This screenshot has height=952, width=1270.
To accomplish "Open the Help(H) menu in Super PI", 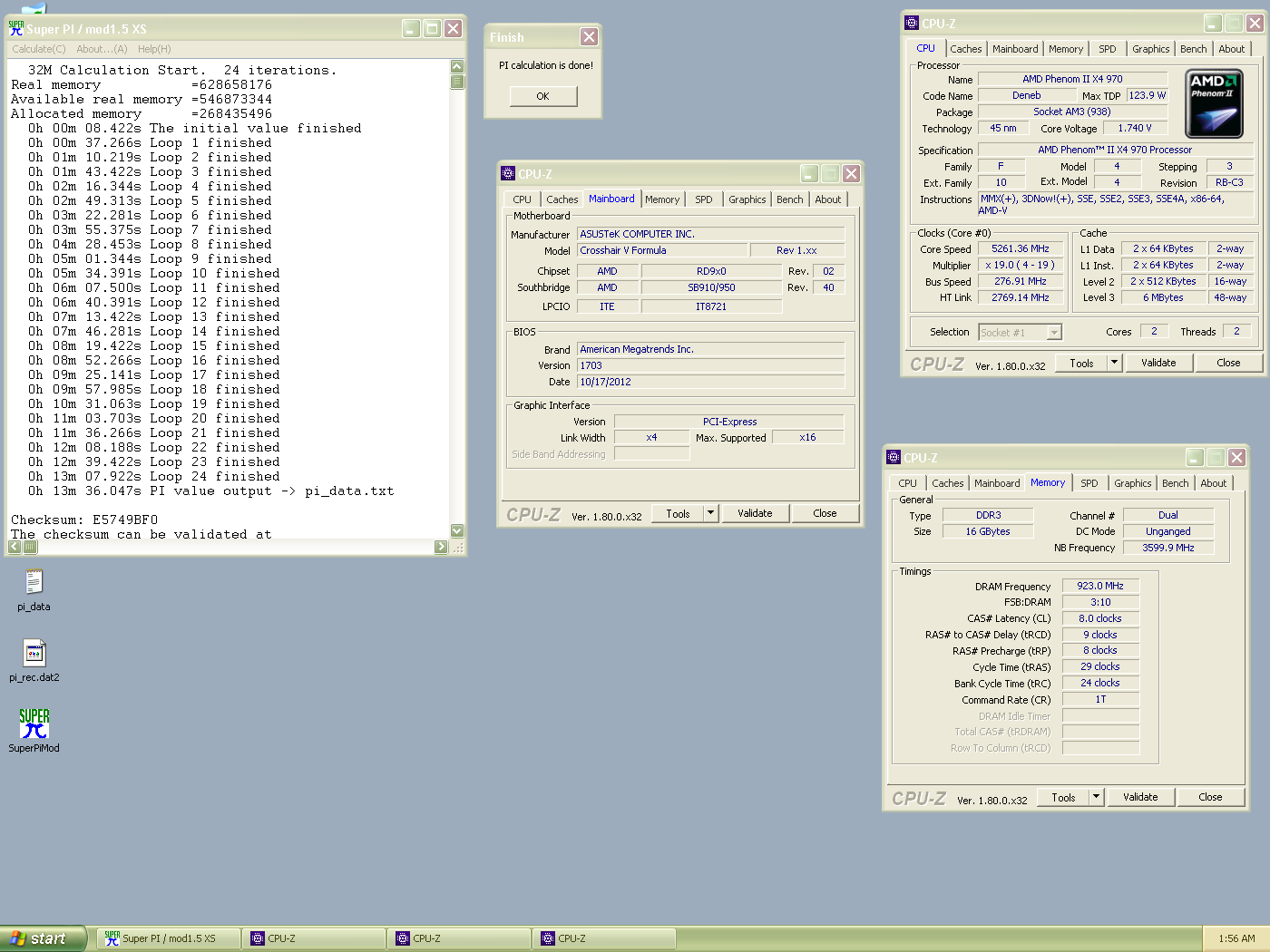I will coord(154,49).
